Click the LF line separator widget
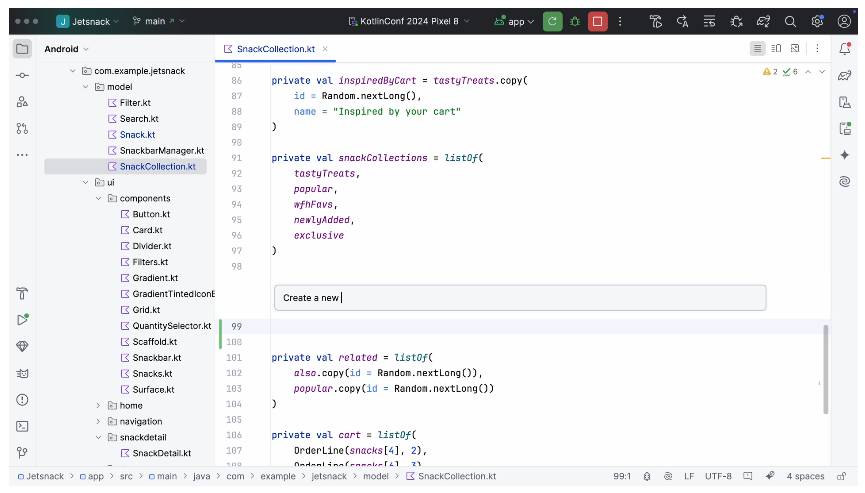This screenshot has height=493, width=865. pyautogui.click(x=689, y=476)
